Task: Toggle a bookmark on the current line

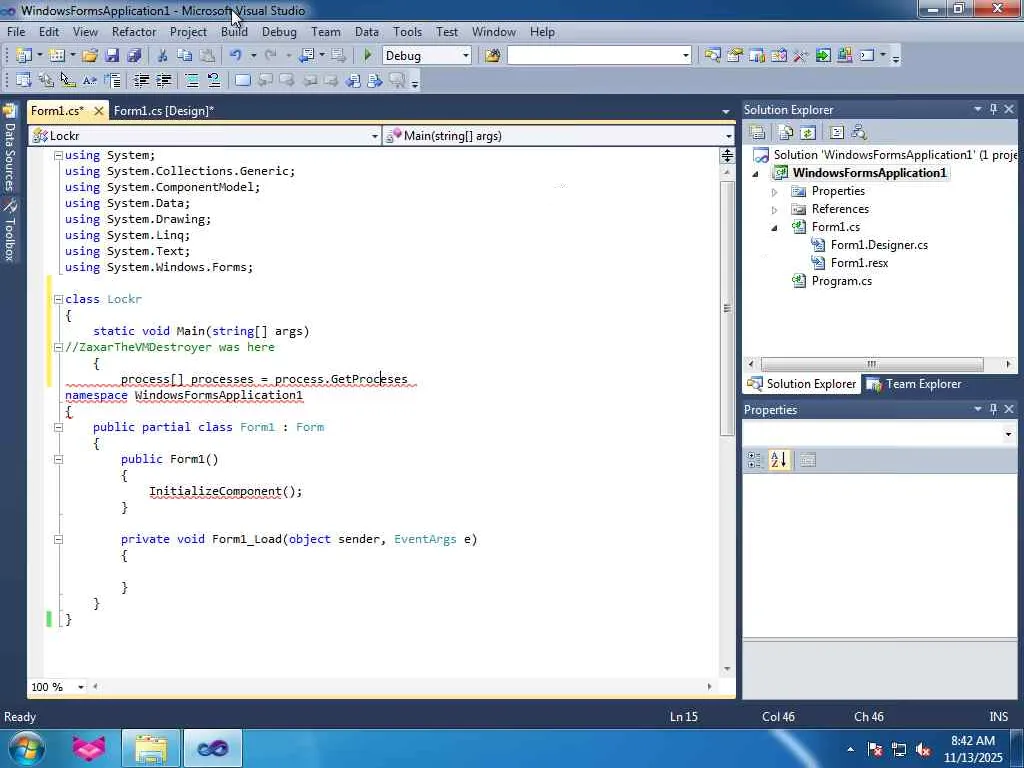Action: (242, 80)
